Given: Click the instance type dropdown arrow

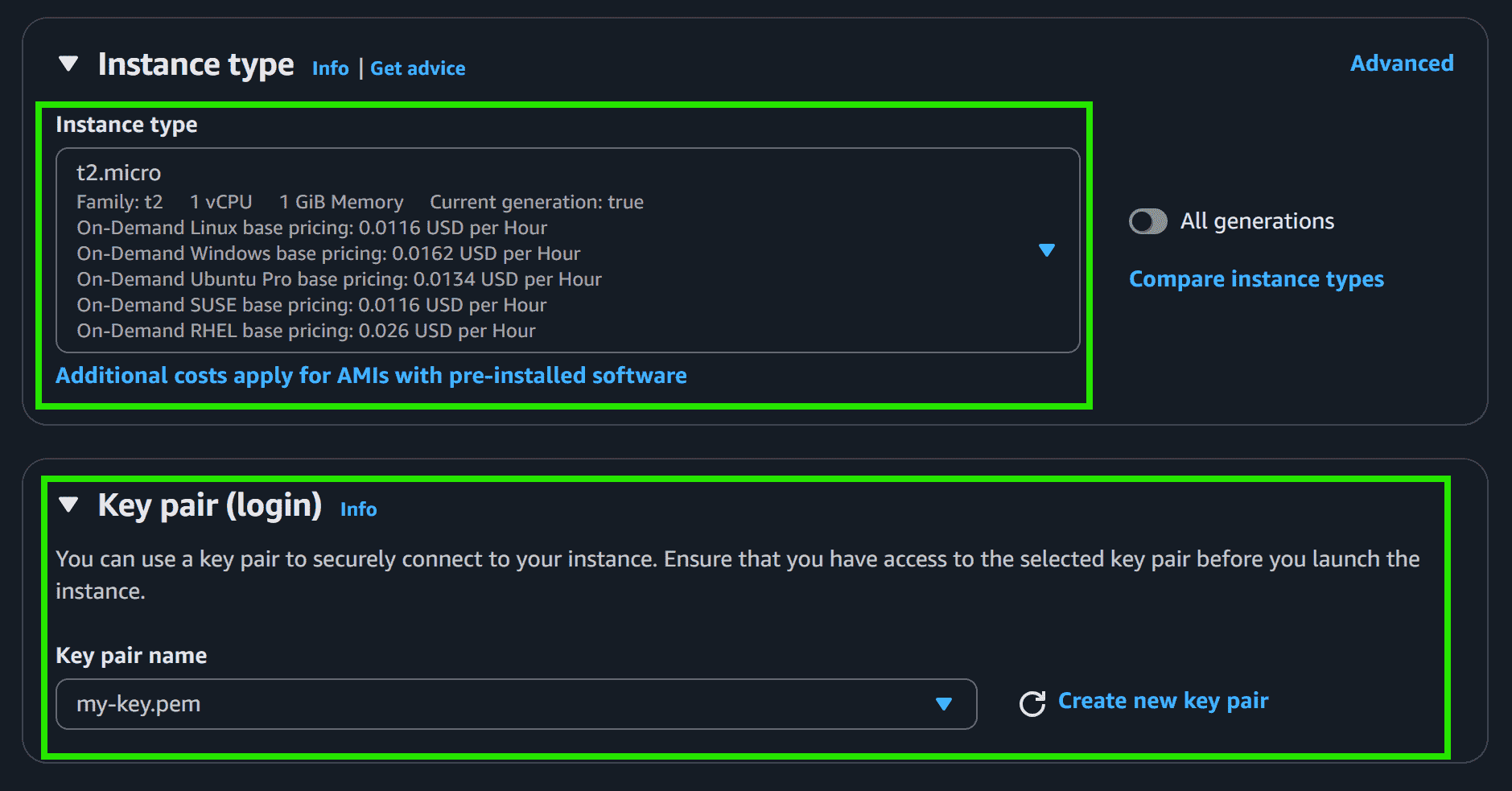Looking at the screenshot, I should 1047,250.
